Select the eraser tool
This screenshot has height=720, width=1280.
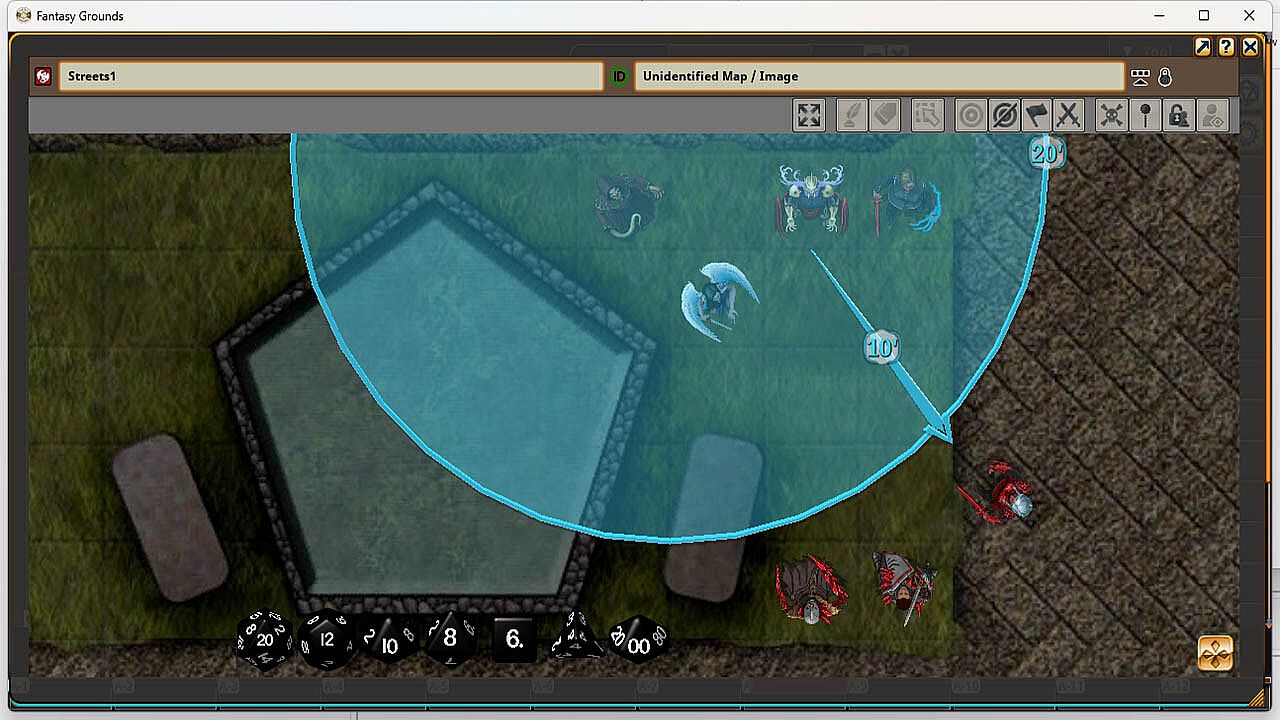click(x=885, y=116)
